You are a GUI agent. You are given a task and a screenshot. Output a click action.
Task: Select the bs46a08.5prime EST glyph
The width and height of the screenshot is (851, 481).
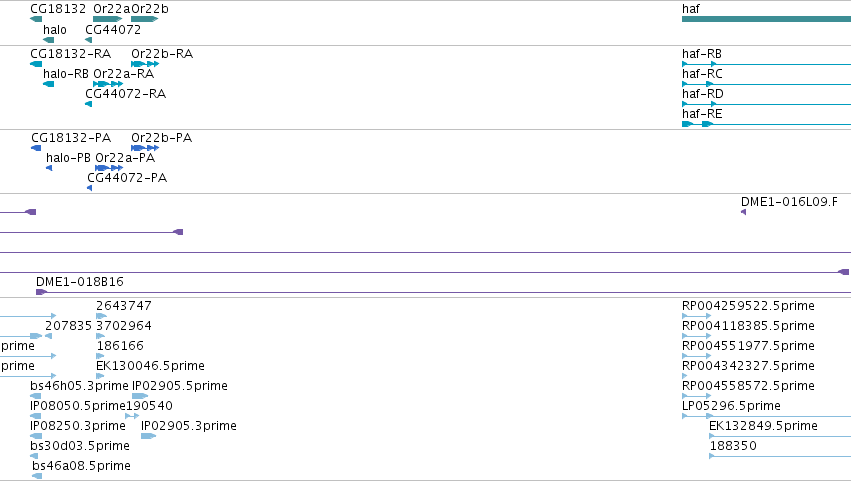click(37, 476)
